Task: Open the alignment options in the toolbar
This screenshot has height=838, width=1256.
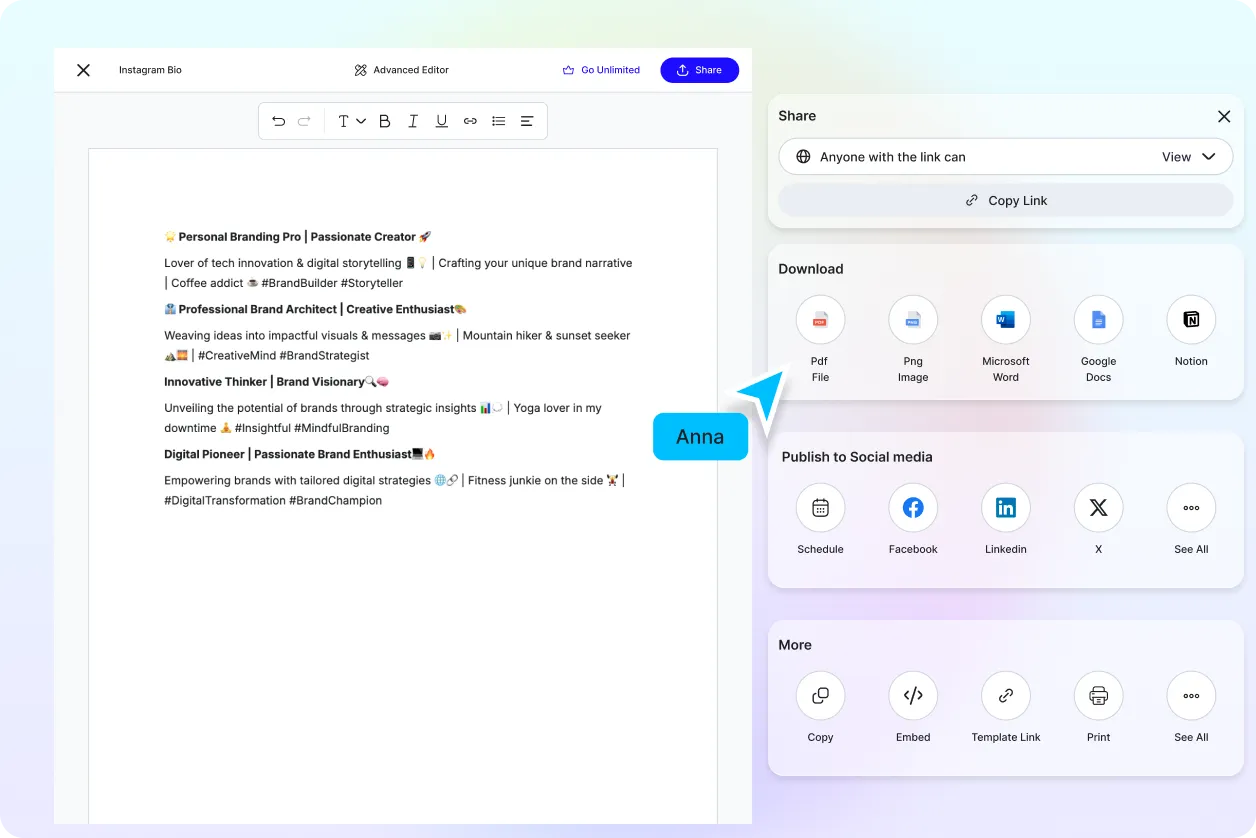Action: click(x=527, y=120)
